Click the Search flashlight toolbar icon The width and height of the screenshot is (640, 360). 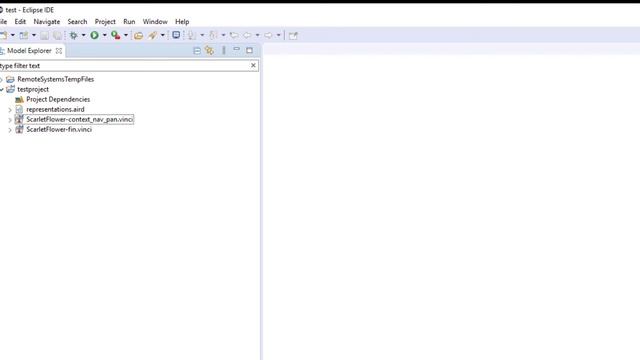(x=153, y=36)
